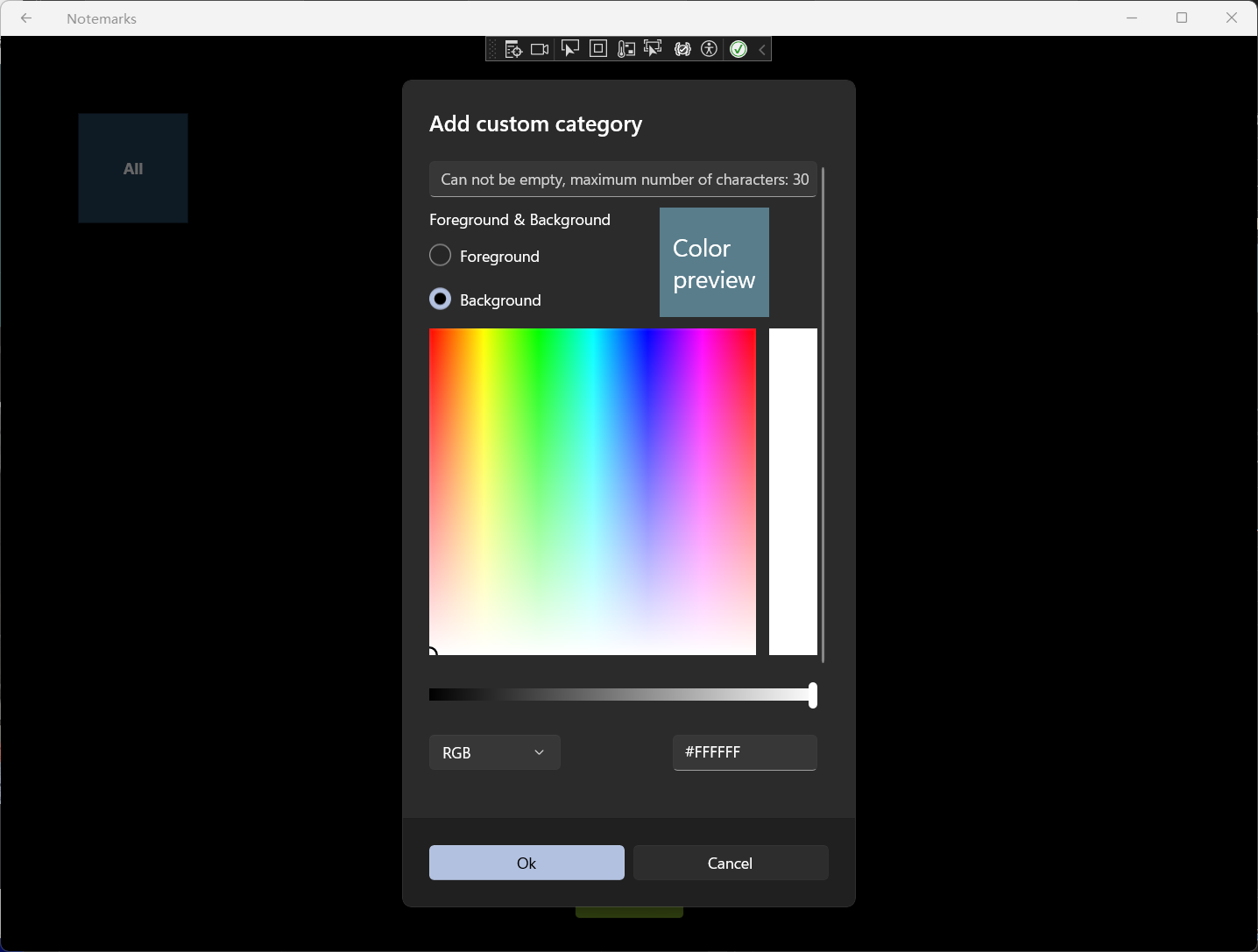Select the Foreground radio button
Viewport: 1258px width, 952px height.
(441, 256)
